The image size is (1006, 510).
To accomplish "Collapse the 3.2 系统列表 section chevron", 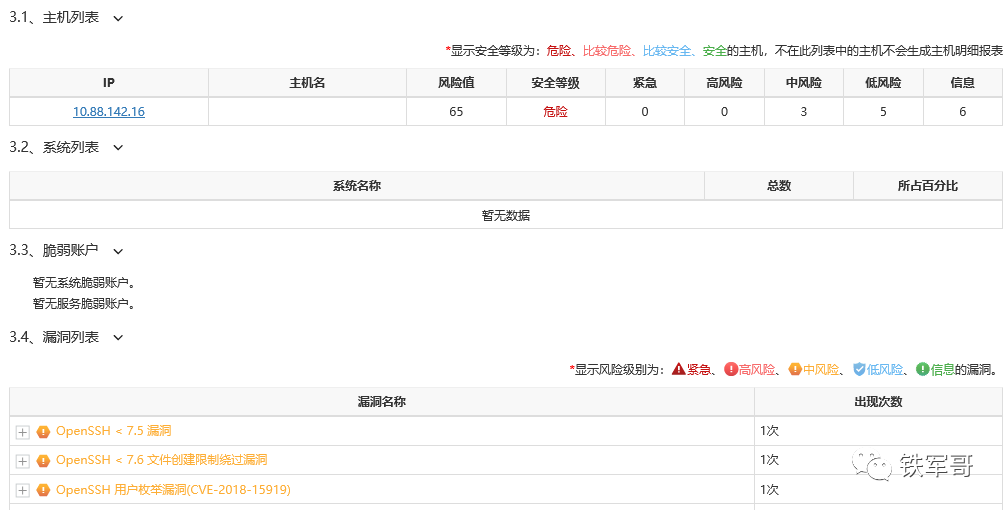I will click(x=118, y=148).
